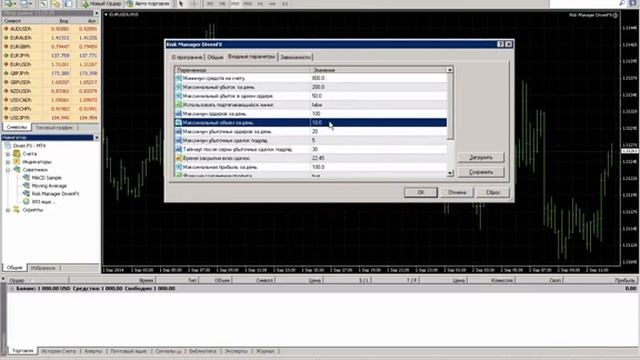Click the parameter list scrollbar down arrow
Viewport: 640px width, 360px height.
click(450, 173)
